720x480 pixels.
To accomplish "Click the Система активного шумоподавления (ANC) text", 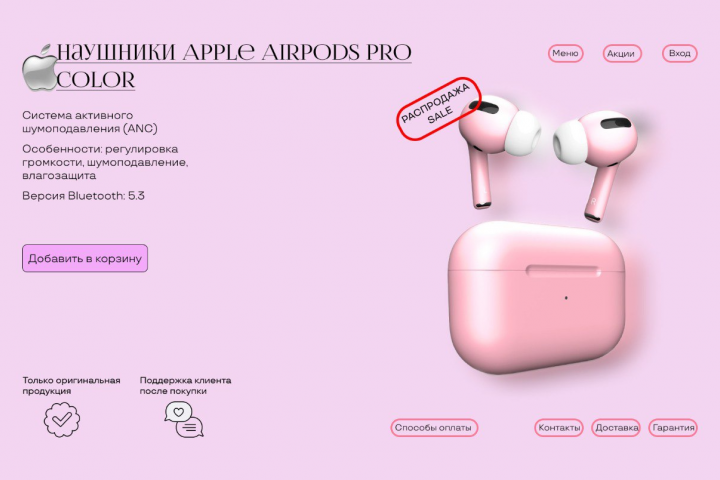I will [90, 122].
